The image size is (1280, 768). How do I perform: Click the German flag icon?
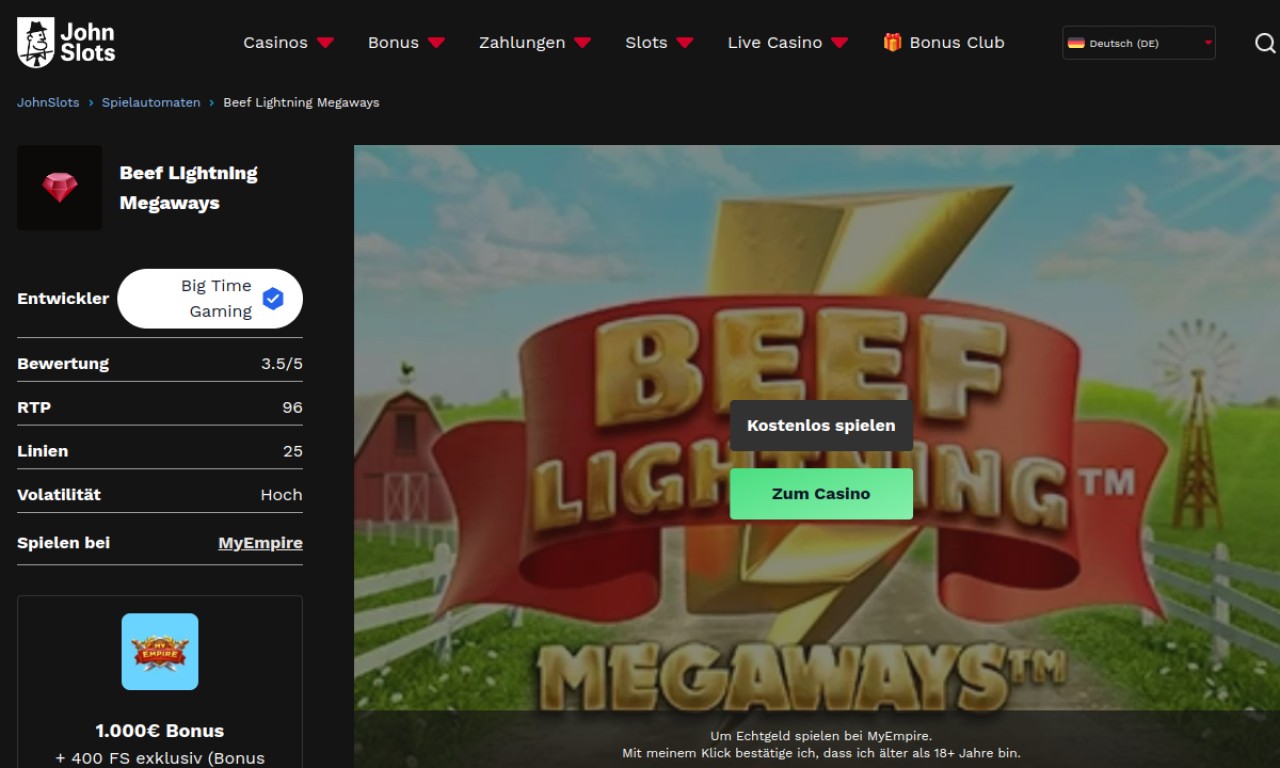click(x=1076, y=43)
